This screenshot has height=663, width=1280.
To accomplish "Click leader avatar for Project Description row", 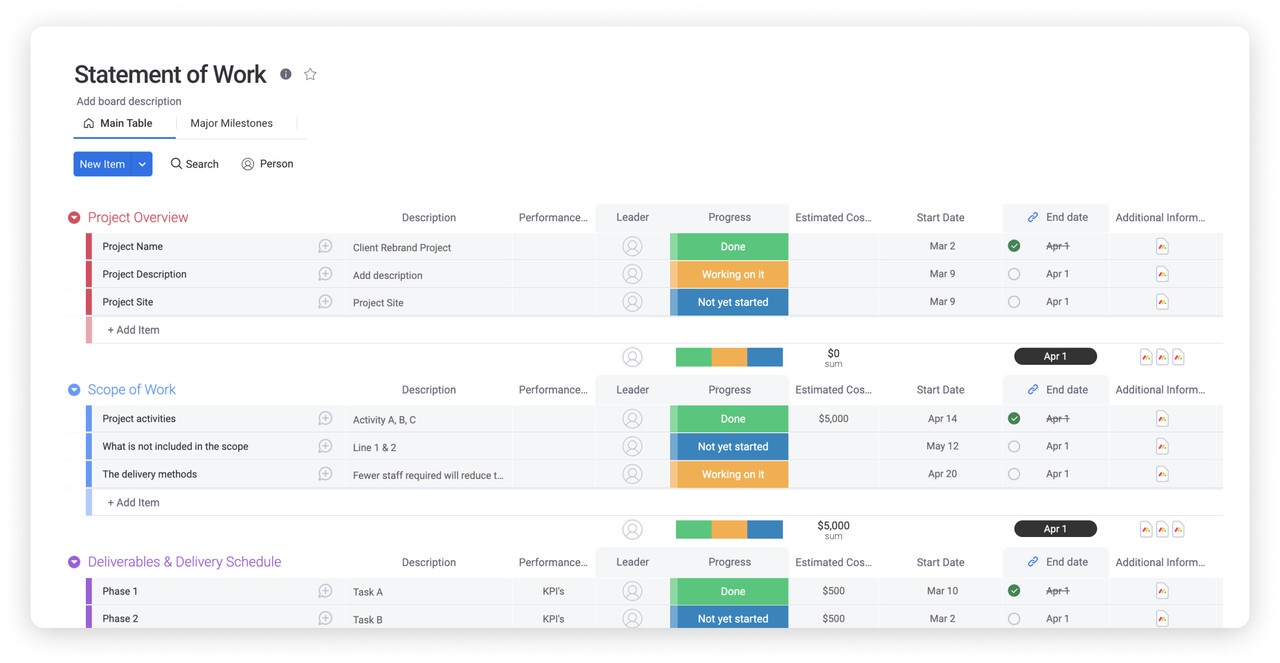I will (x=632, y=274).
